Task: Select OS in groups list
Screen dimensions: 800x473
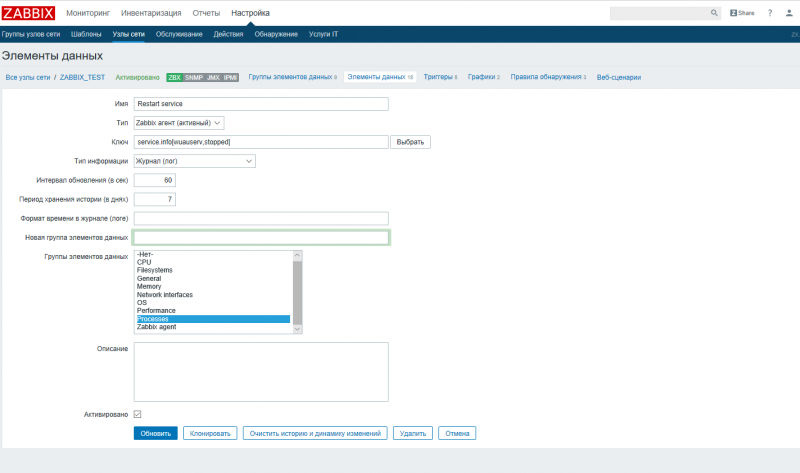Action: pyautogui.click(x=213, y=303)
